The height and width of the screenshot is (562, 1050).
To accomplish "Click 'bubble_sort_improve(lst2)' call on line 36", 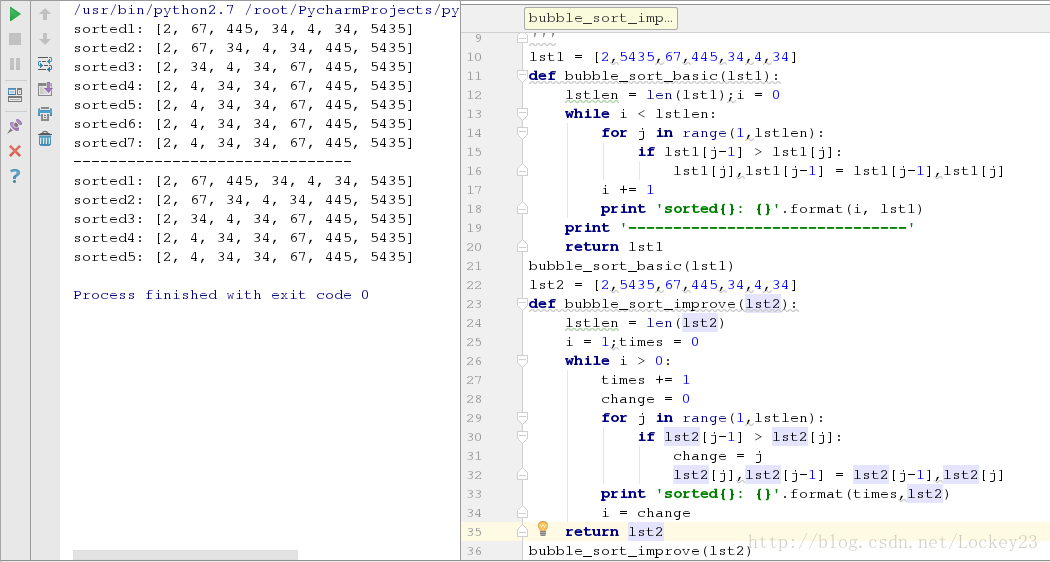I will point(640,551).
